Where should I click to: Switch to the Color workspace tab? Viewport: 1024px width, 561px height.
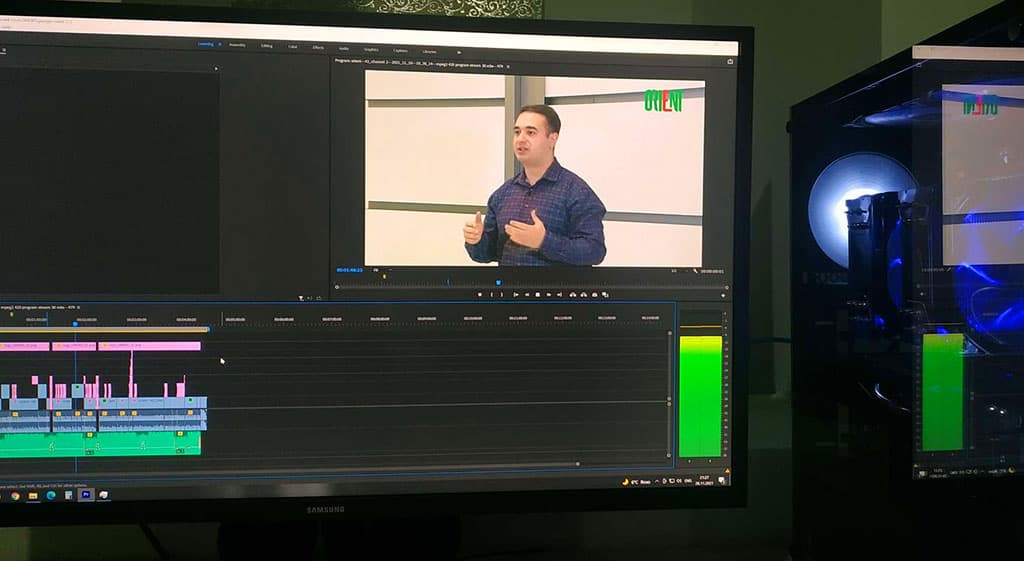(293, 46)
